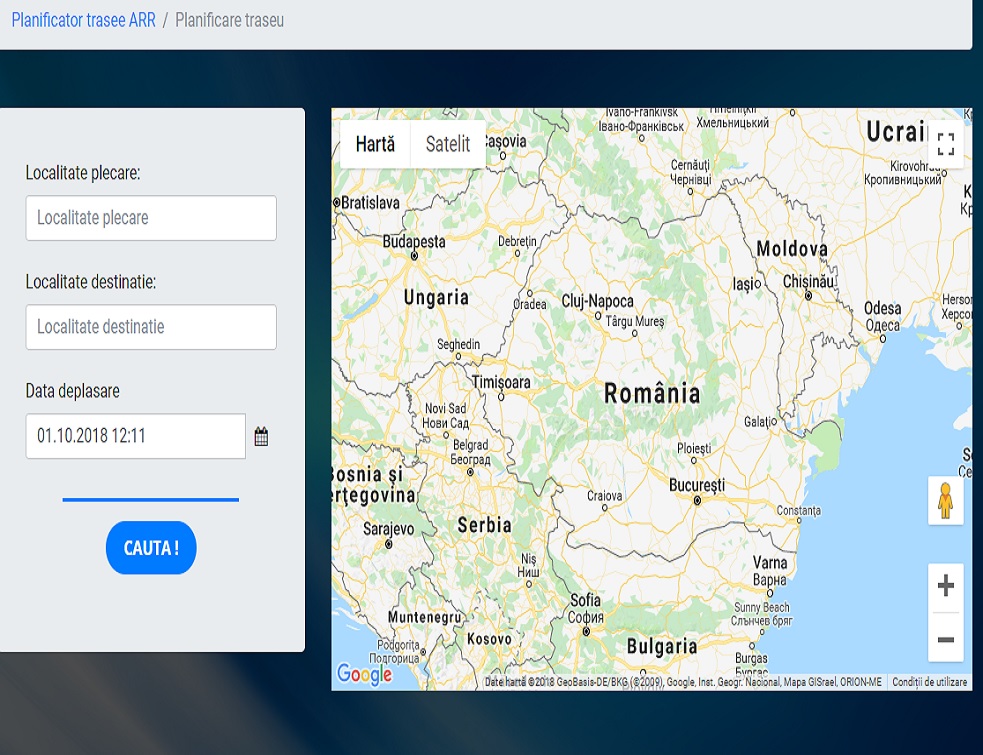Click Serbia country label on map

pos(485,525)
